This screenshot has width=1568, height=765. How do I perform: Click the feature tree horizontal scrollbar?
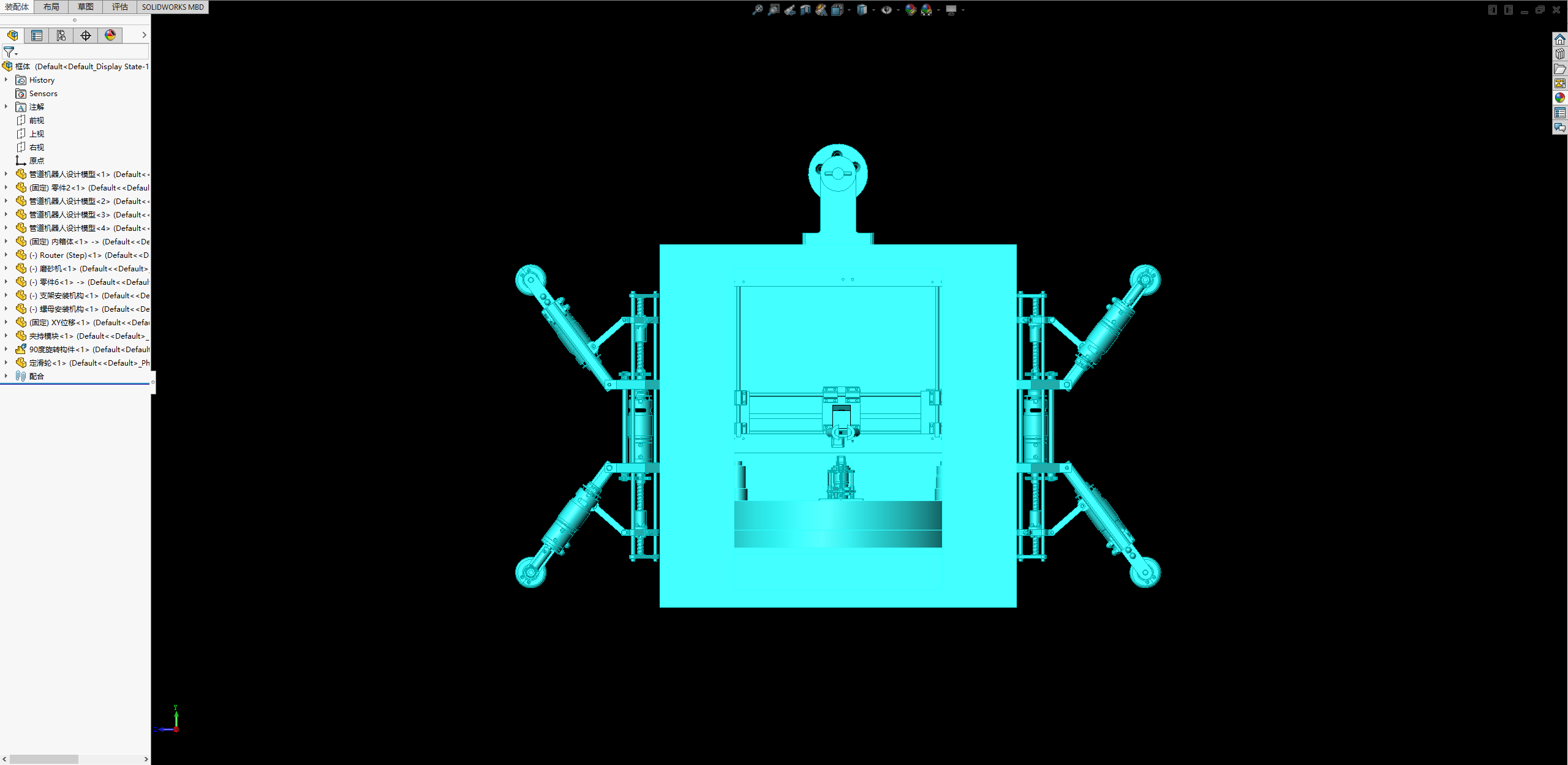[x=44, y=759]
